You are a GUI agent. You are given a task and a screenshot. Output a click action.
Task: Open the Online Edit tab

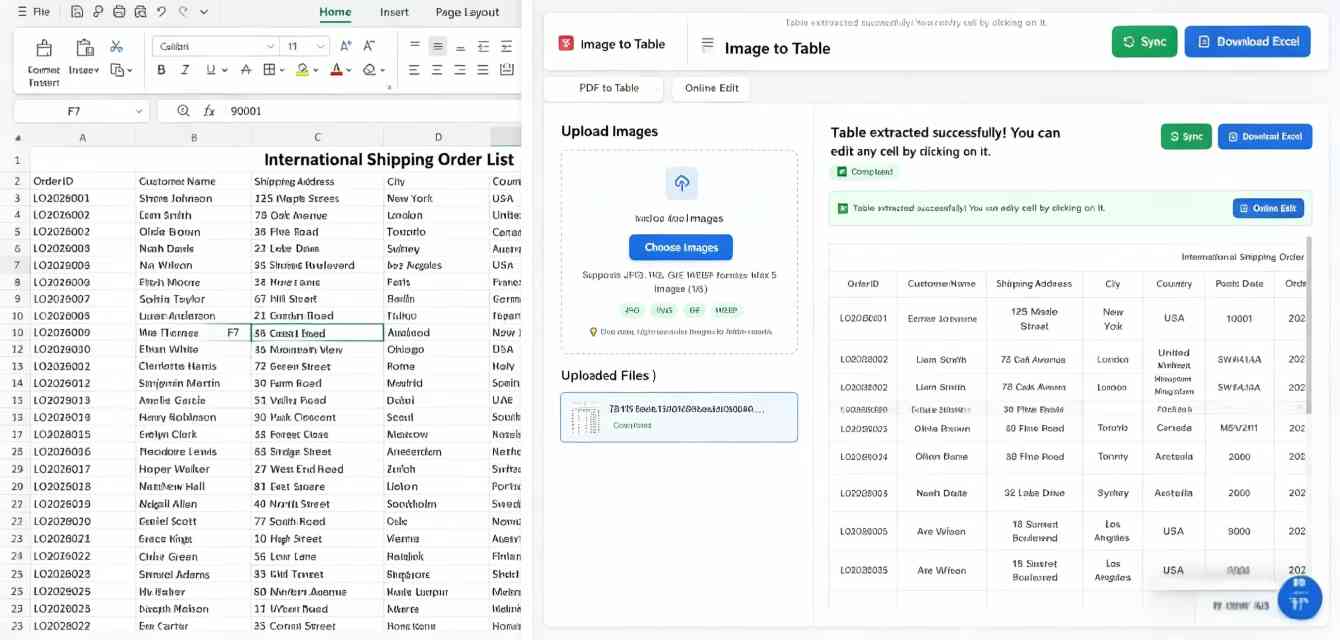click(711, 88)
